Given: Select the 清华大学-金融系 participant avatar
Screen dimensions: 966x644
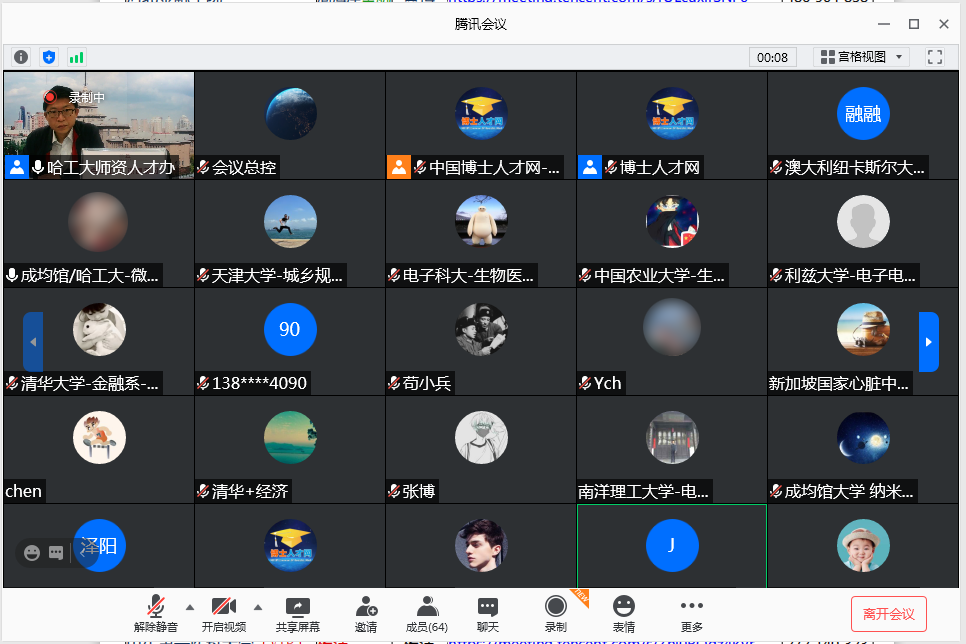Looking at the screenshot, I should point(99,330).
